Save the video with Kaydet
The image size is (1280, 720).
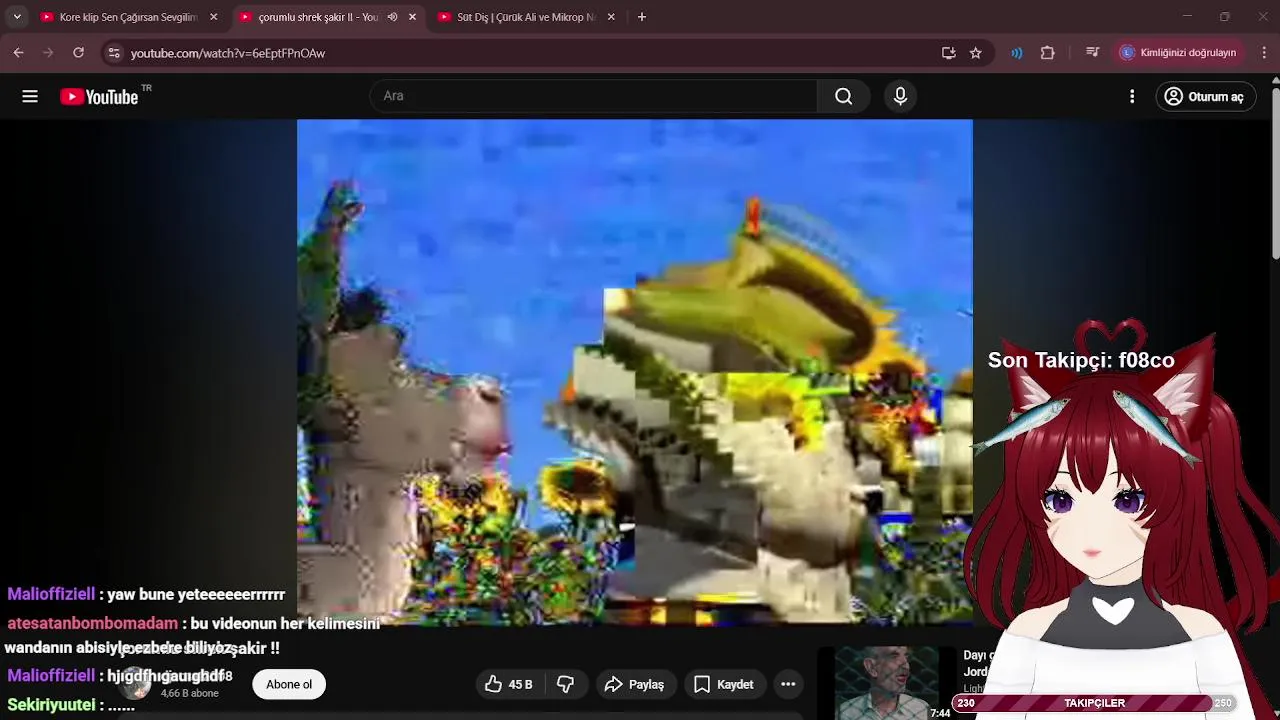click(x=724, y=684)
